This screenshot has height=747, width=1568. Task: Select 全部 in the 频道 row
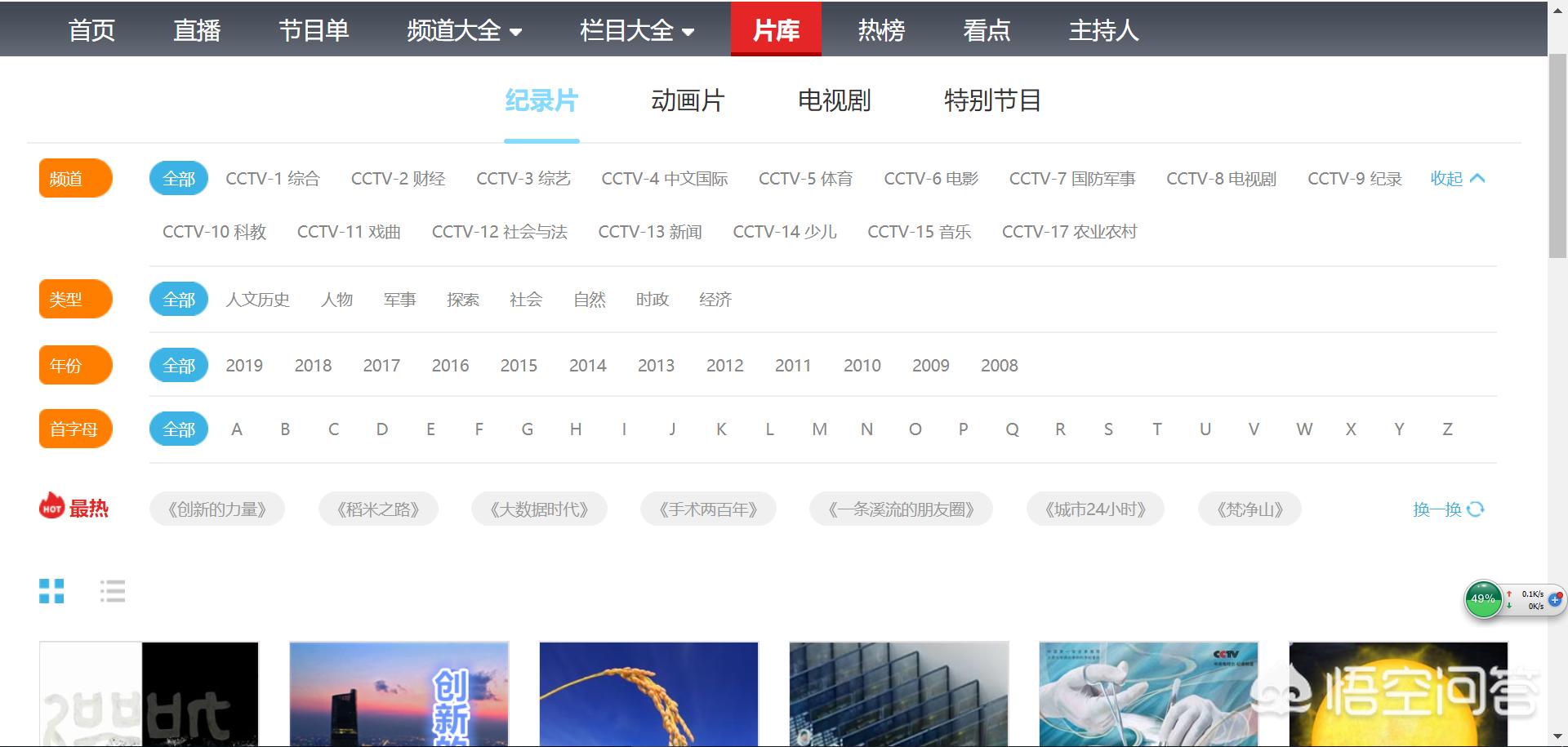(x=179, y=179)
